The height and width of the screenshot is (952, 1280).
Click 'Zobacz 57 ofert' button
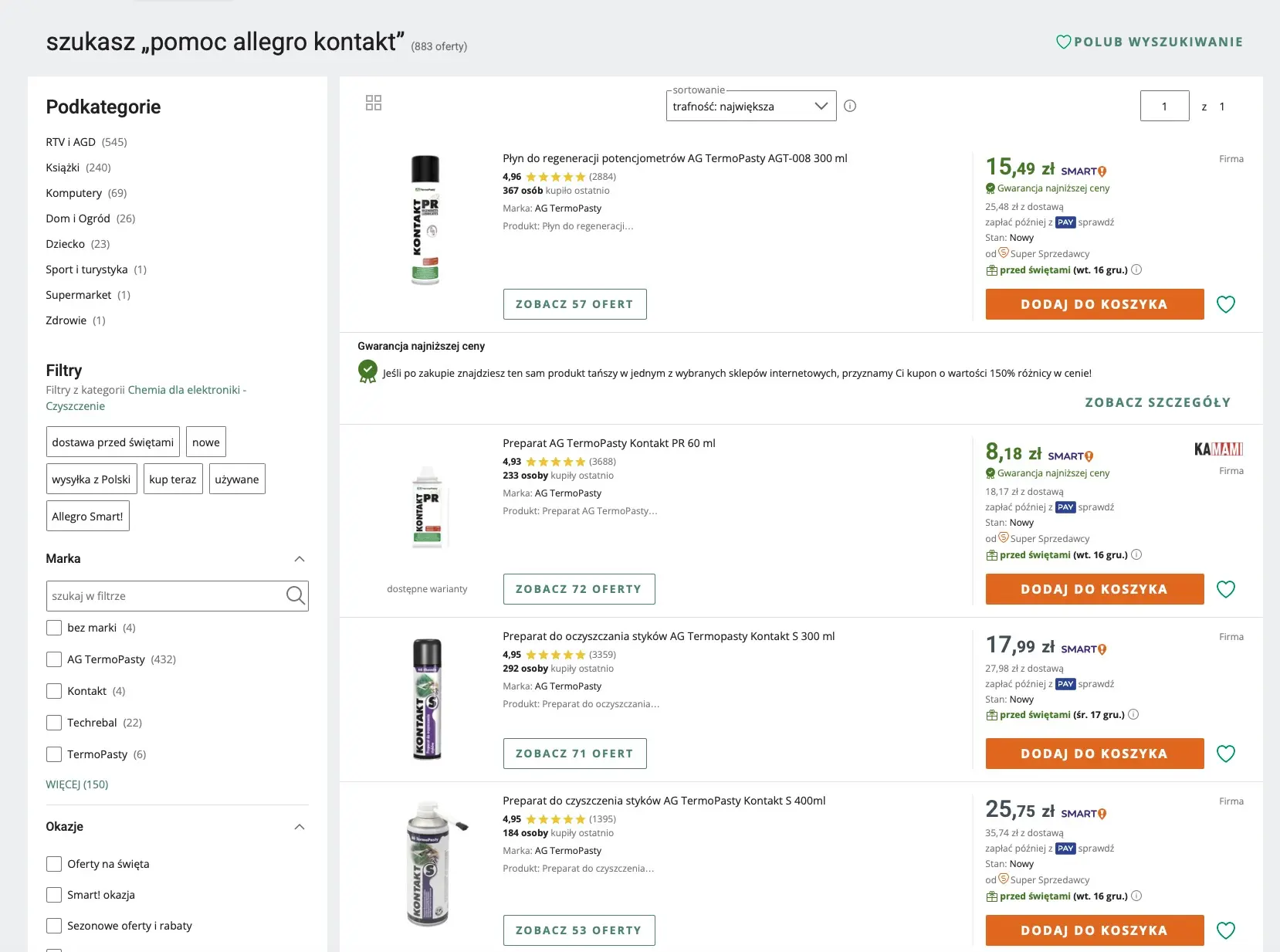point(574,304)
